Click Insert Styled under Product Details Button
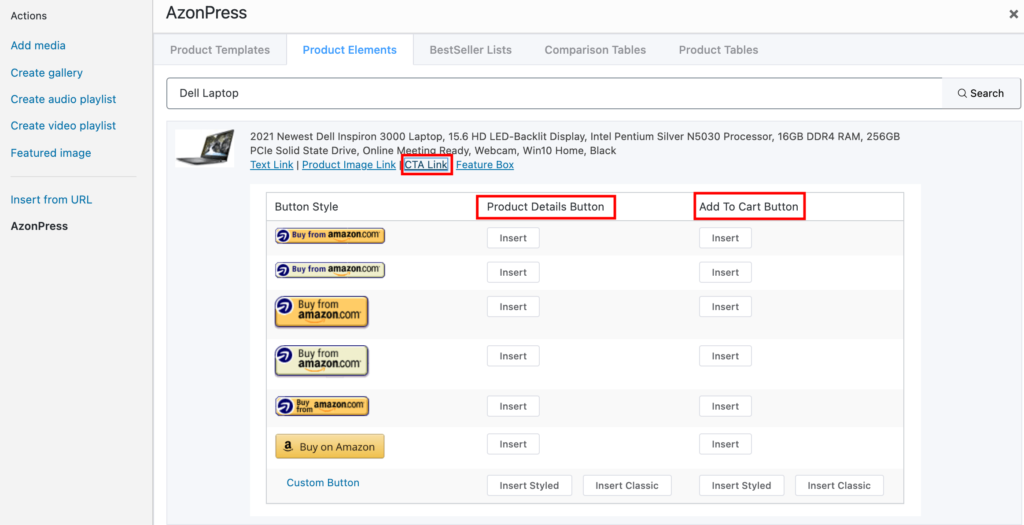The height and width of the screenshot is (525, 1024). [x=530, y=485]
